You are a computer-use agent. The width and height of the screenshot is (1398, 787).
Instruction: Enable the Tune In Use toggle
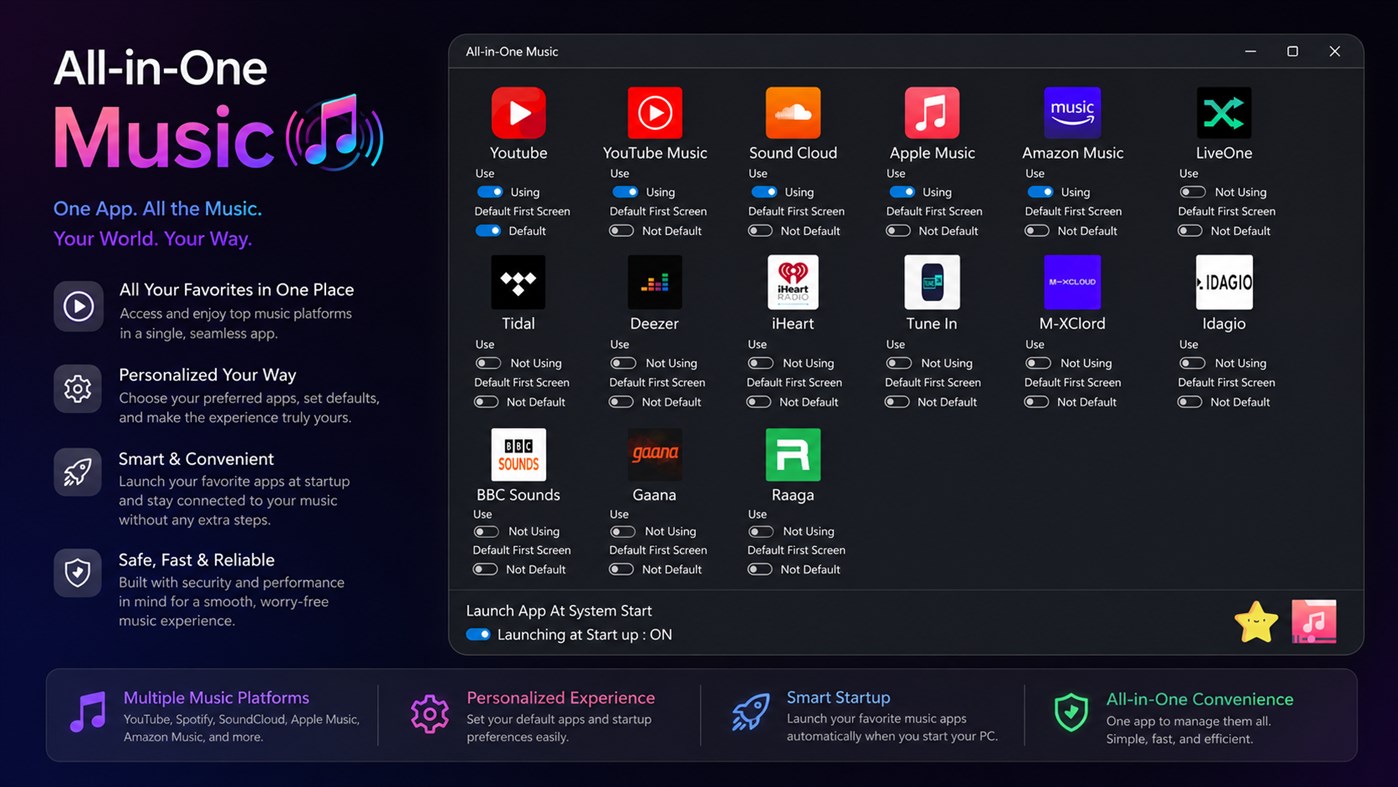[899, 363]
